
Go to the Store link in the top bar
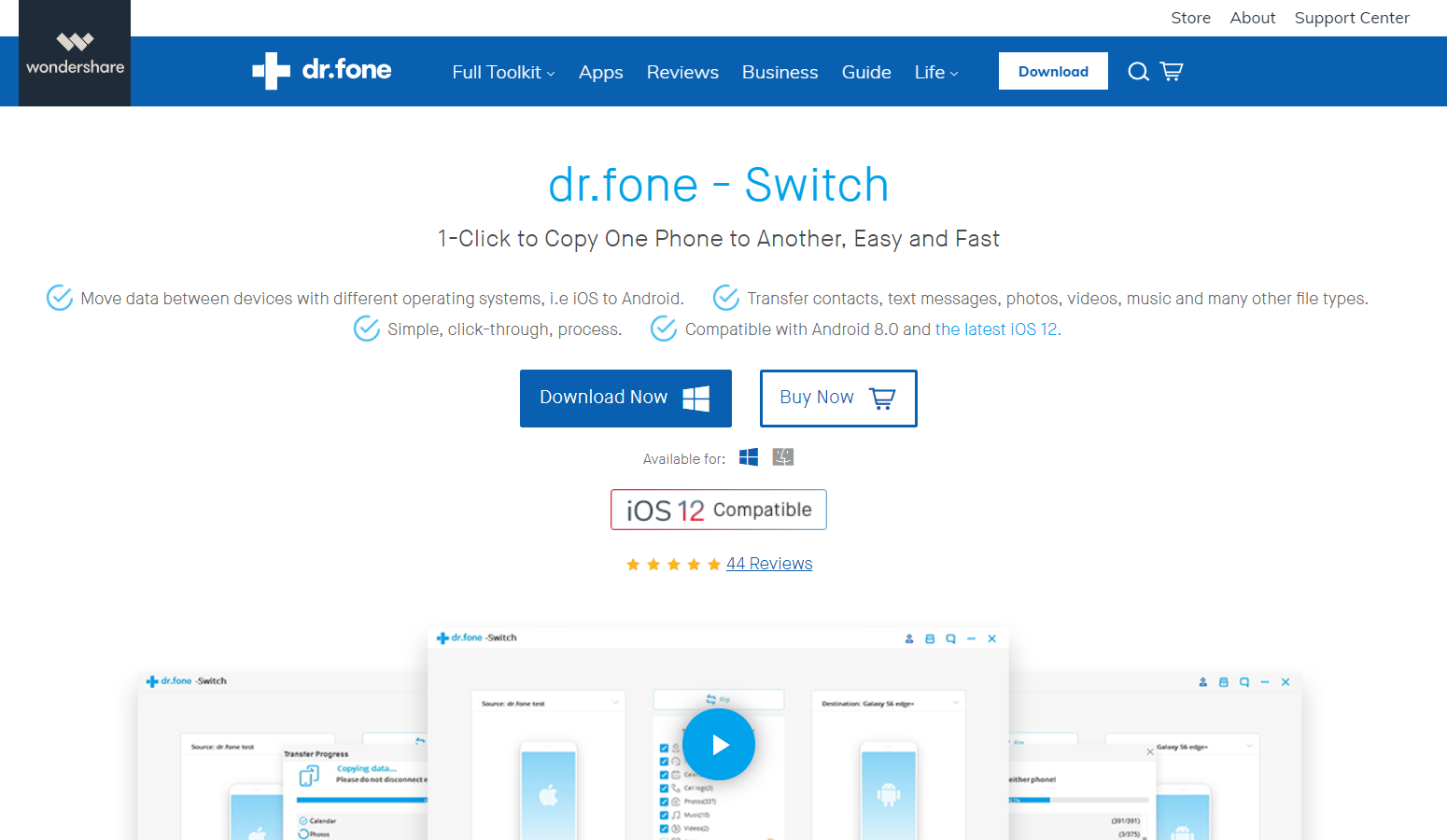tap(1191, 18)
